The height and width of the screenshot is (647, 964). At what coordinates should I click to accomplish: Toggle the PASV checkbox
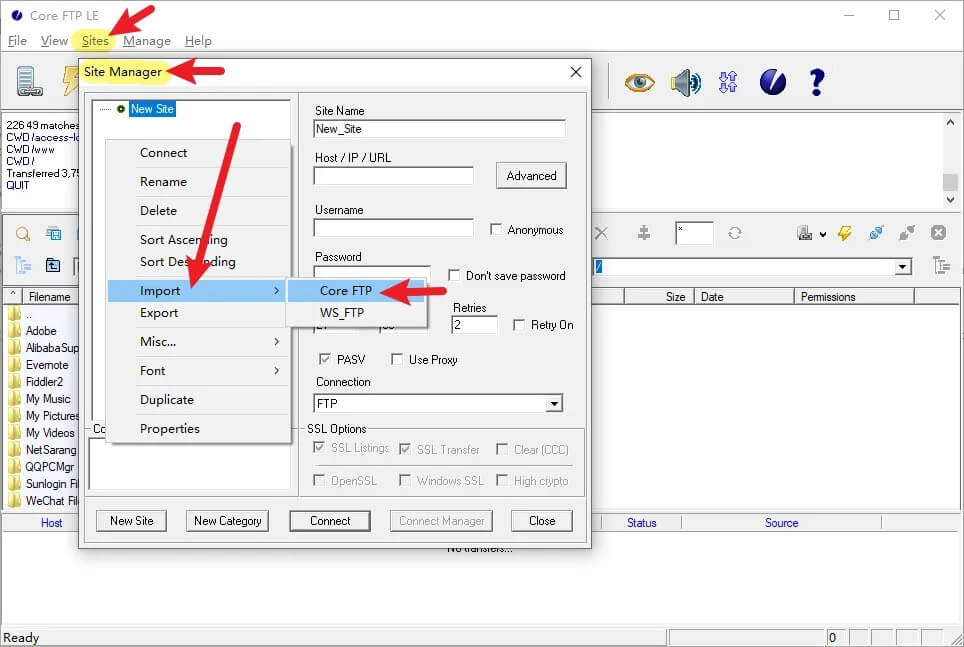point(324,359)
